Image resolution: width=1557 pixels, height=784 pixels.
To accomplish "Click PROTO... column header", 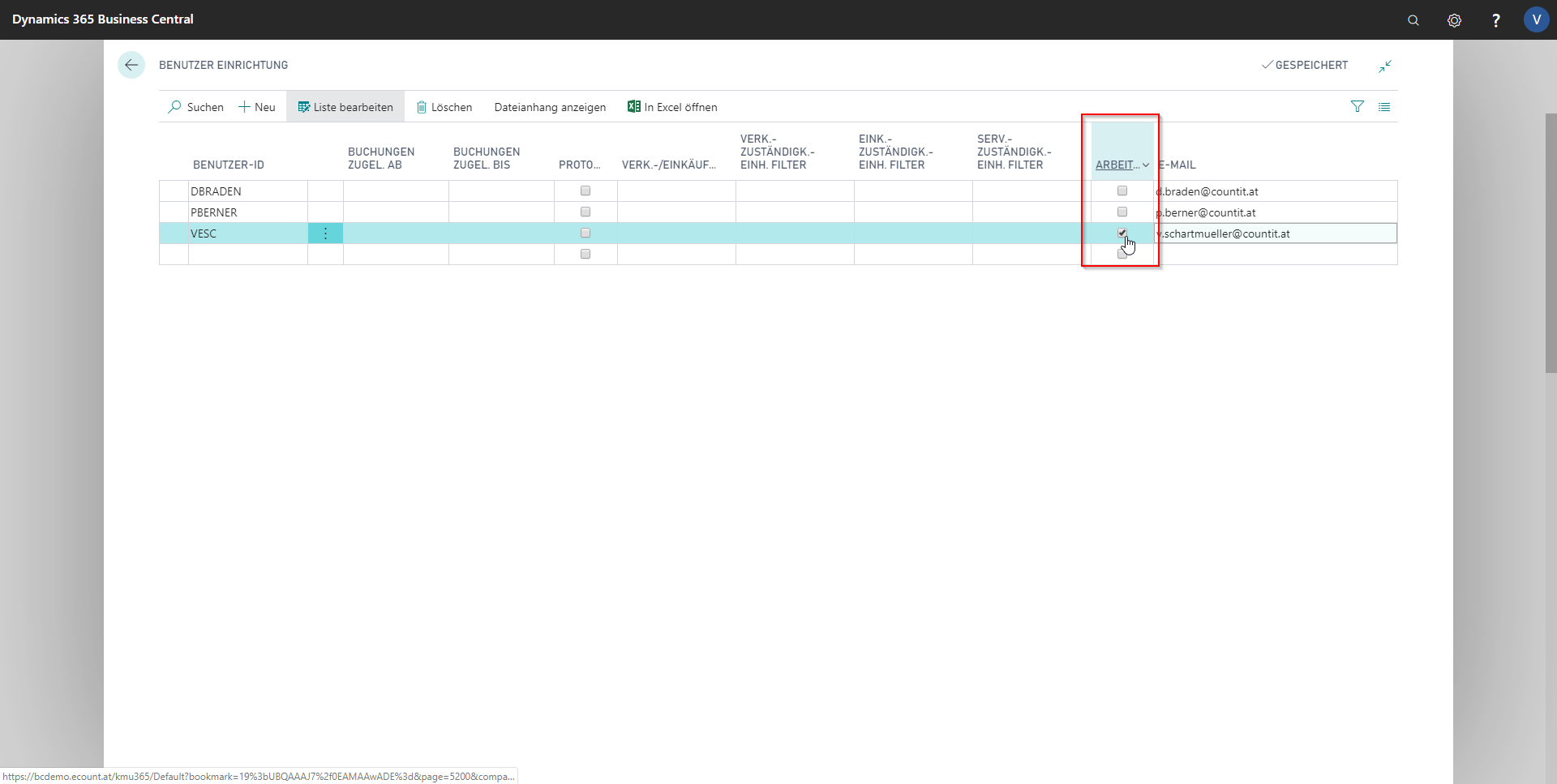I will (x=579, y=165).
